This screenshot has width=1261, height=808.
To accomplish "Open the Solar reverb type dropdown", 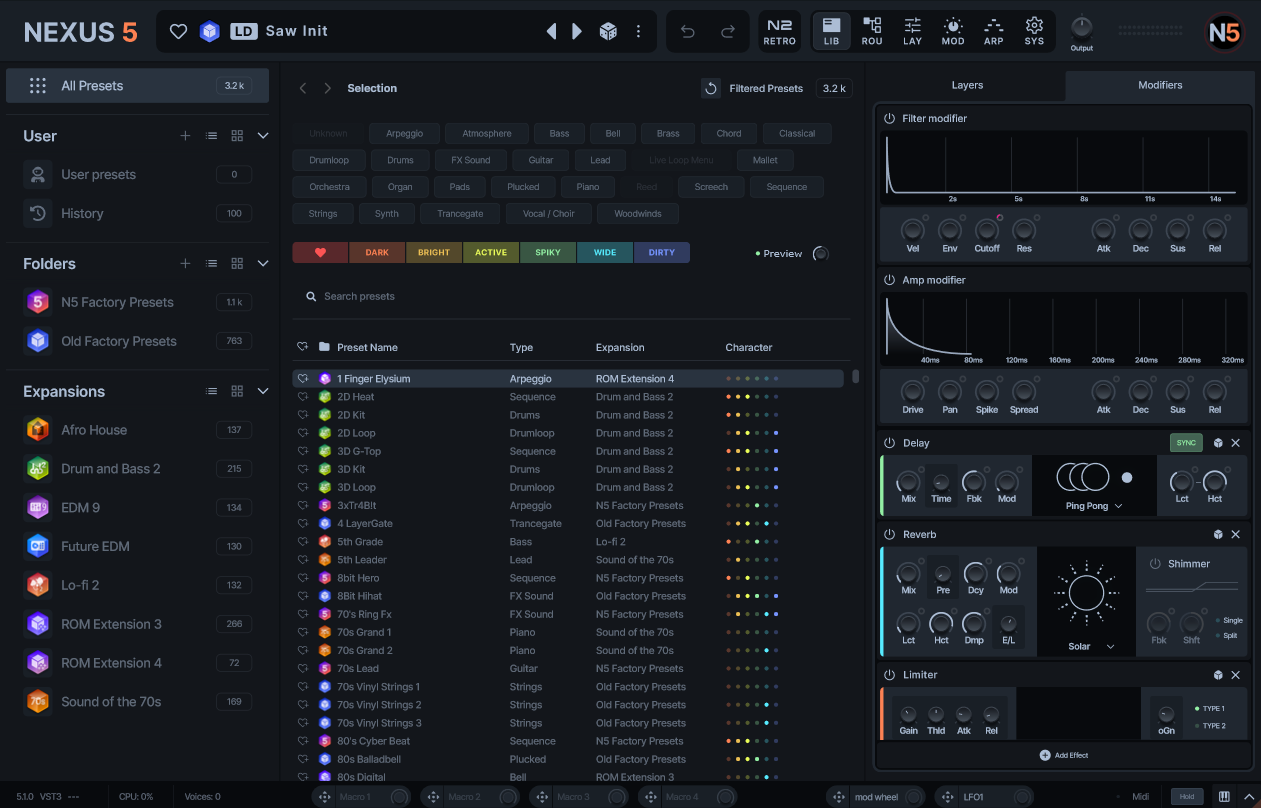I will (x=1090, y=646).
